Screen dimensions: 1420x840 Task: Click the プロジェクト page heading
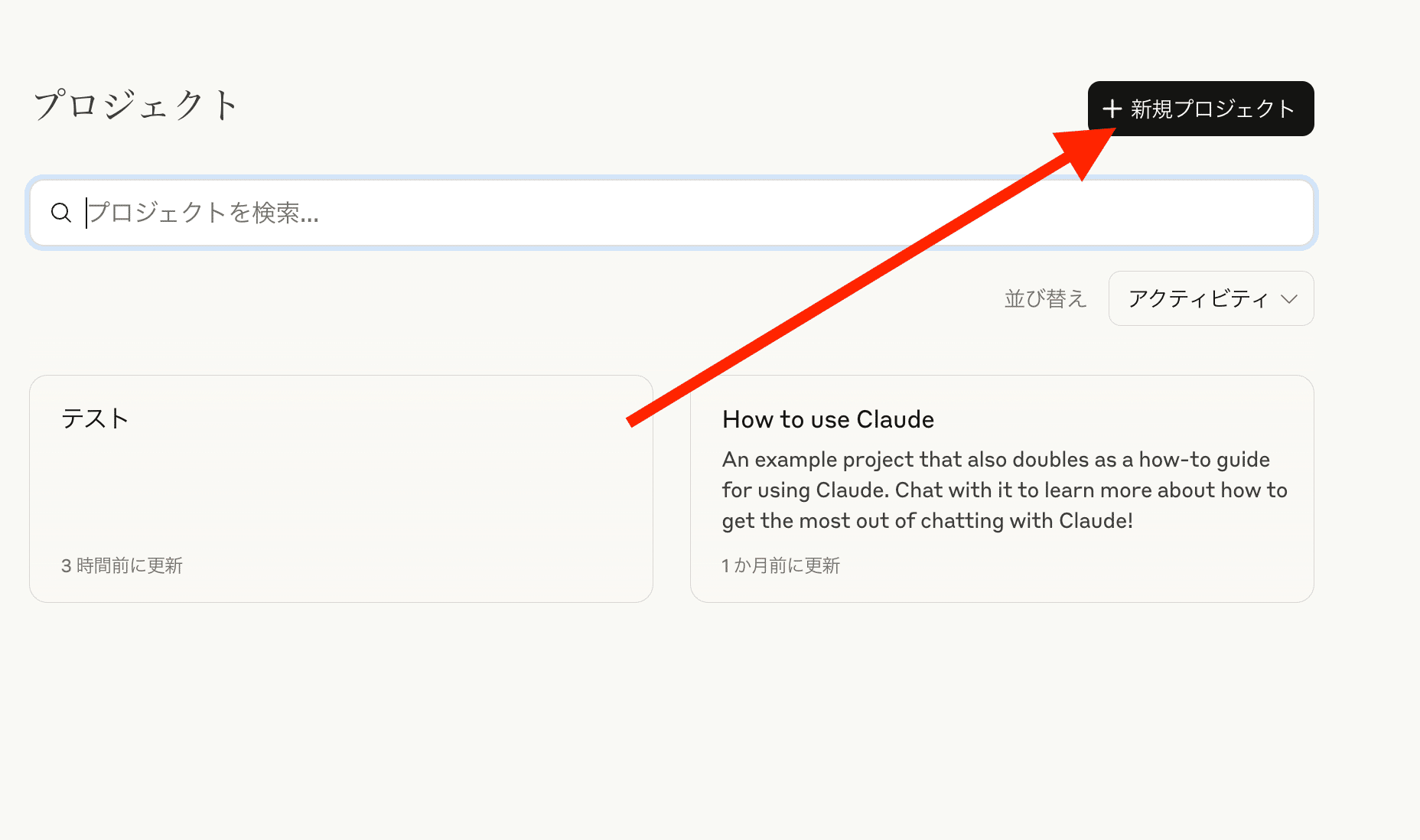(x=136, y=105)
